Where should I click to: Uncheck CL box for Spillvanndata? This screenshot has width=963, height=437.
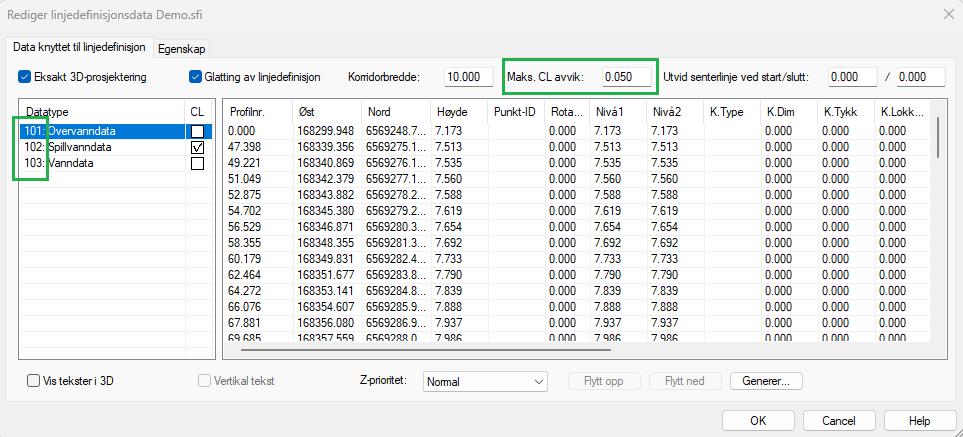(197, 147)
